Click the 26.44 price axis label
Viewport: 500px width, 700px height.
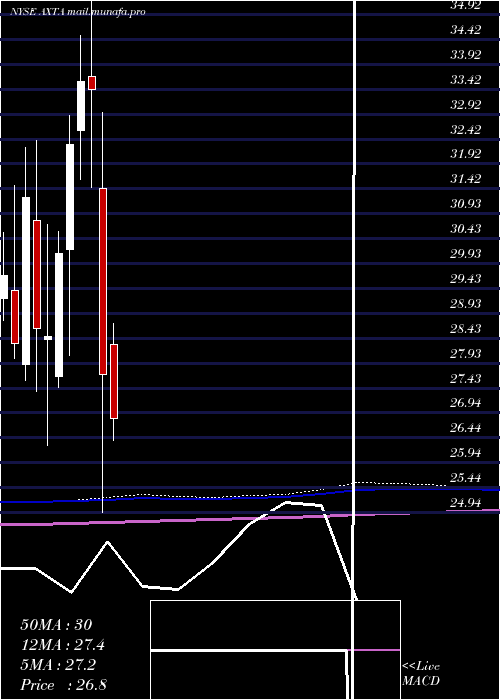pos(466,429)
